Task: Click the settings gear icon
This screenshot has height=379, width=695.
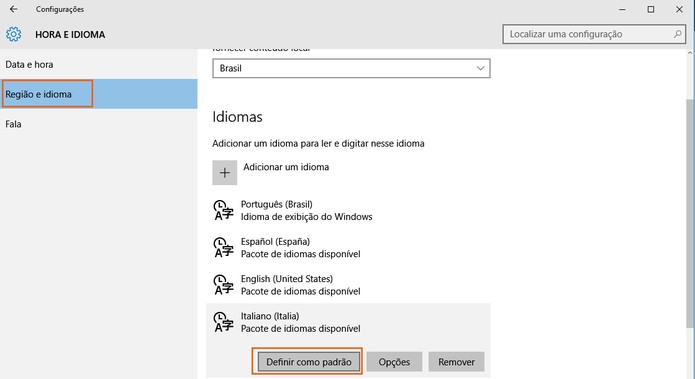Action: tap(14, 34)
